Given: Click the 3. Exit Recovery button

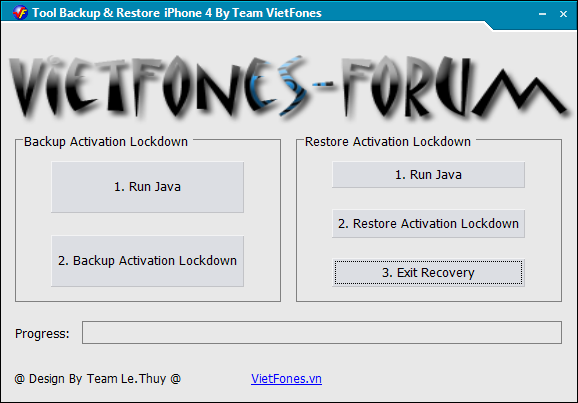Looking at the screenshot, I should [428, 273].
